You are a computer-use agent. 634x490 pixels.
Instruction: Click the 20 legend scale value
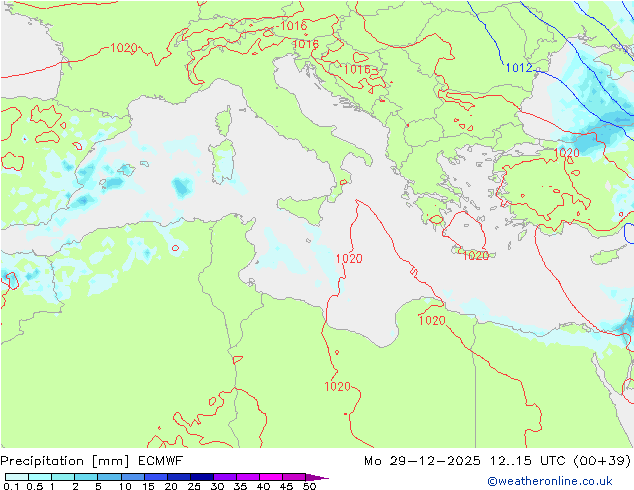(171, 486)
